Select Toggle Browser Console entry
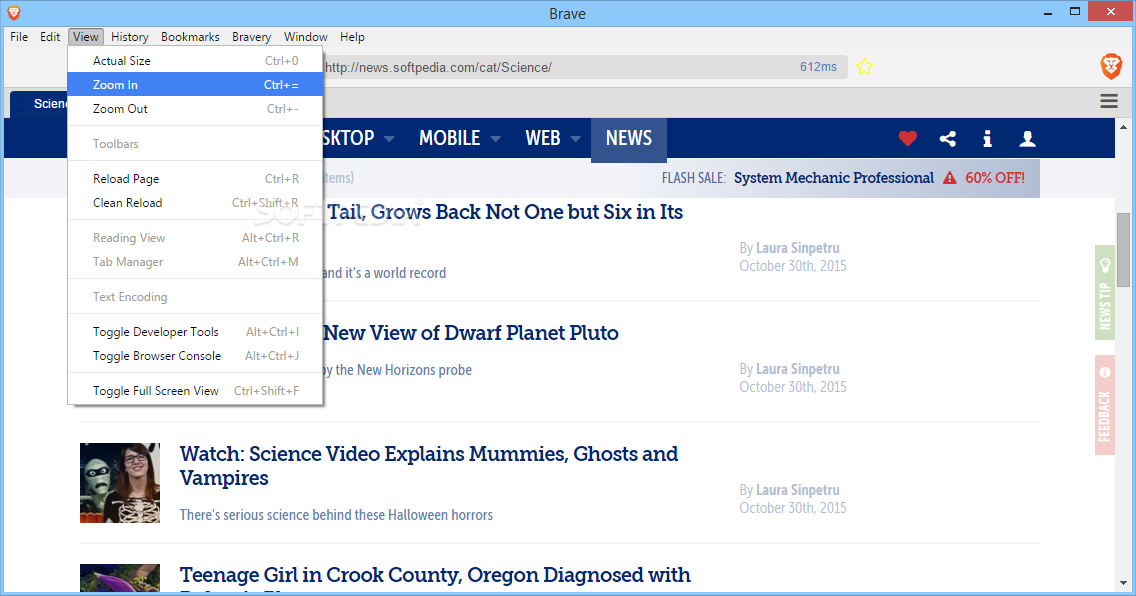1136x596 pixels. [x=195, y=356]
